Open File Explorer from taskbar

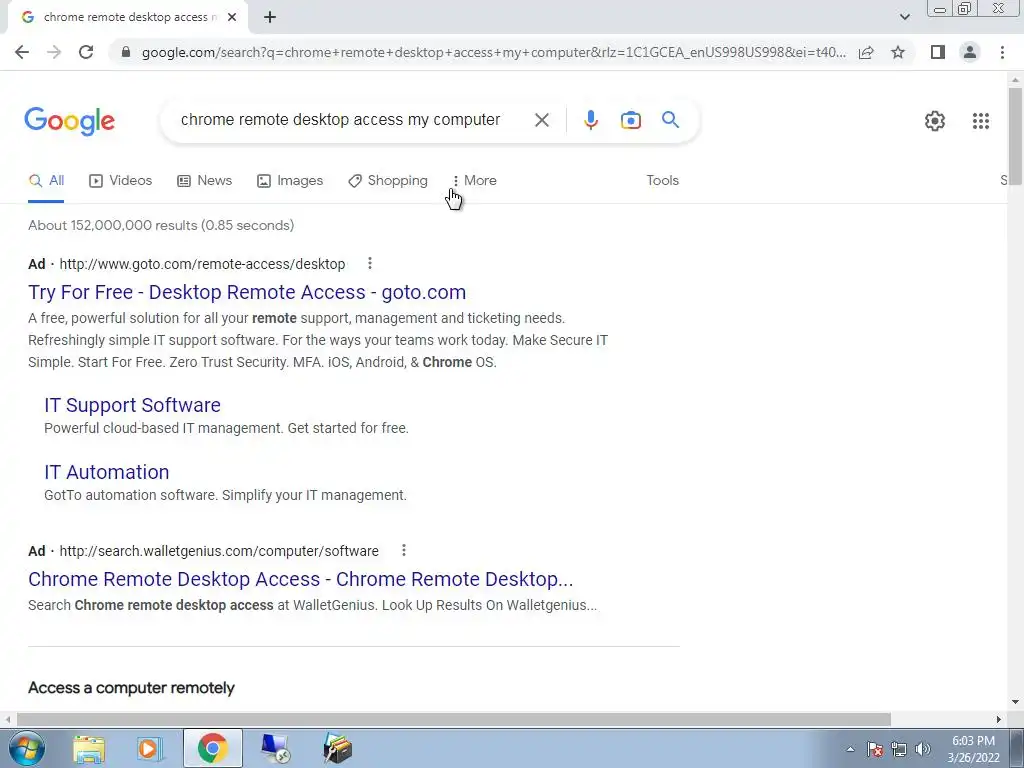tap(89, 748)
